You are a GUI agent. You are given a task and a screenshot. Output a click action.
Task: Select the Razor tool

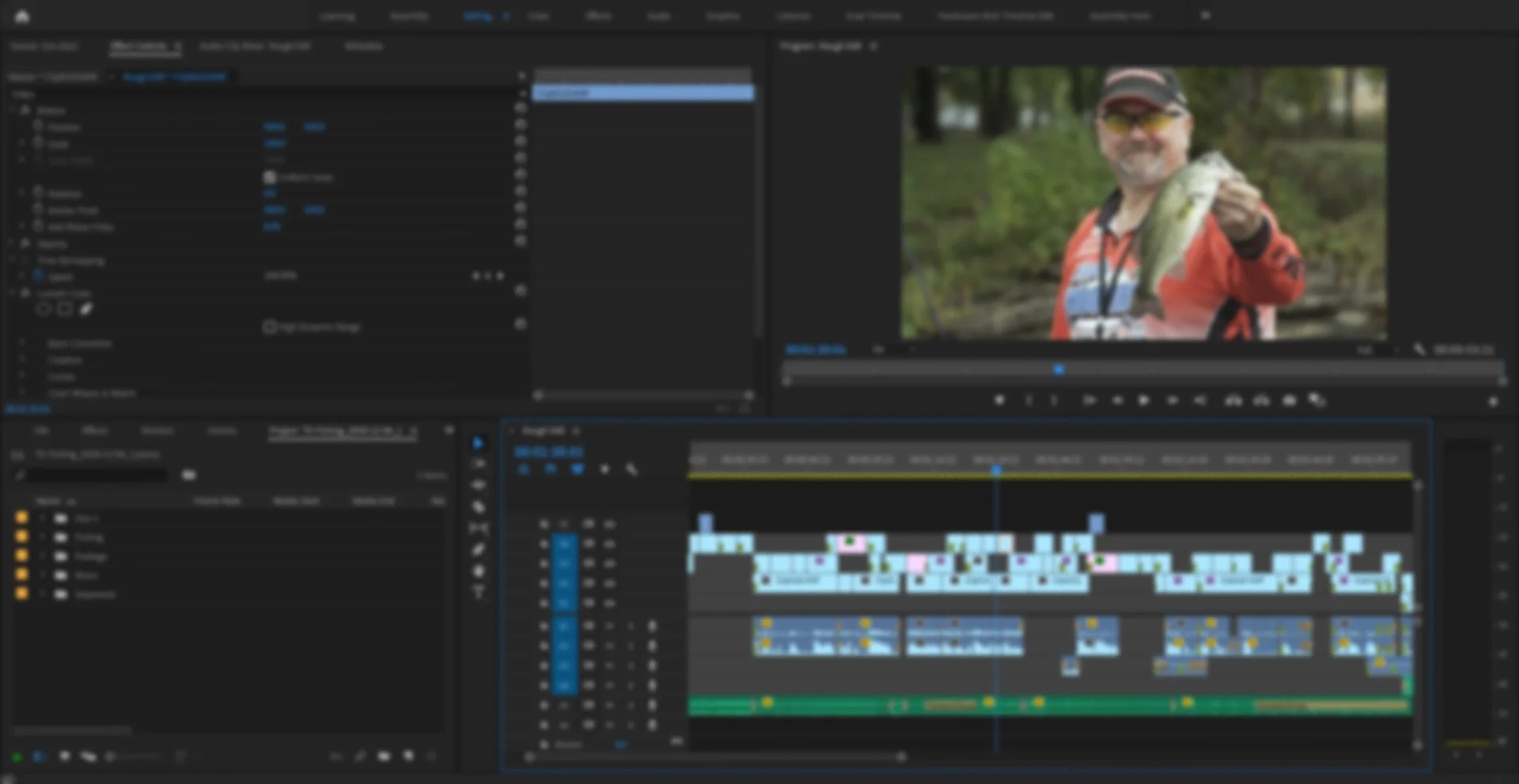pos(478,507)
